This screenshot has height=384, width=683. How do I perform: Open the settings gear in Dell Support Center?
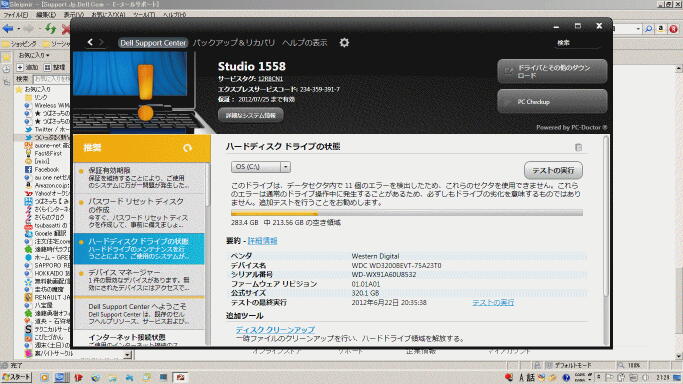point(344,42)
